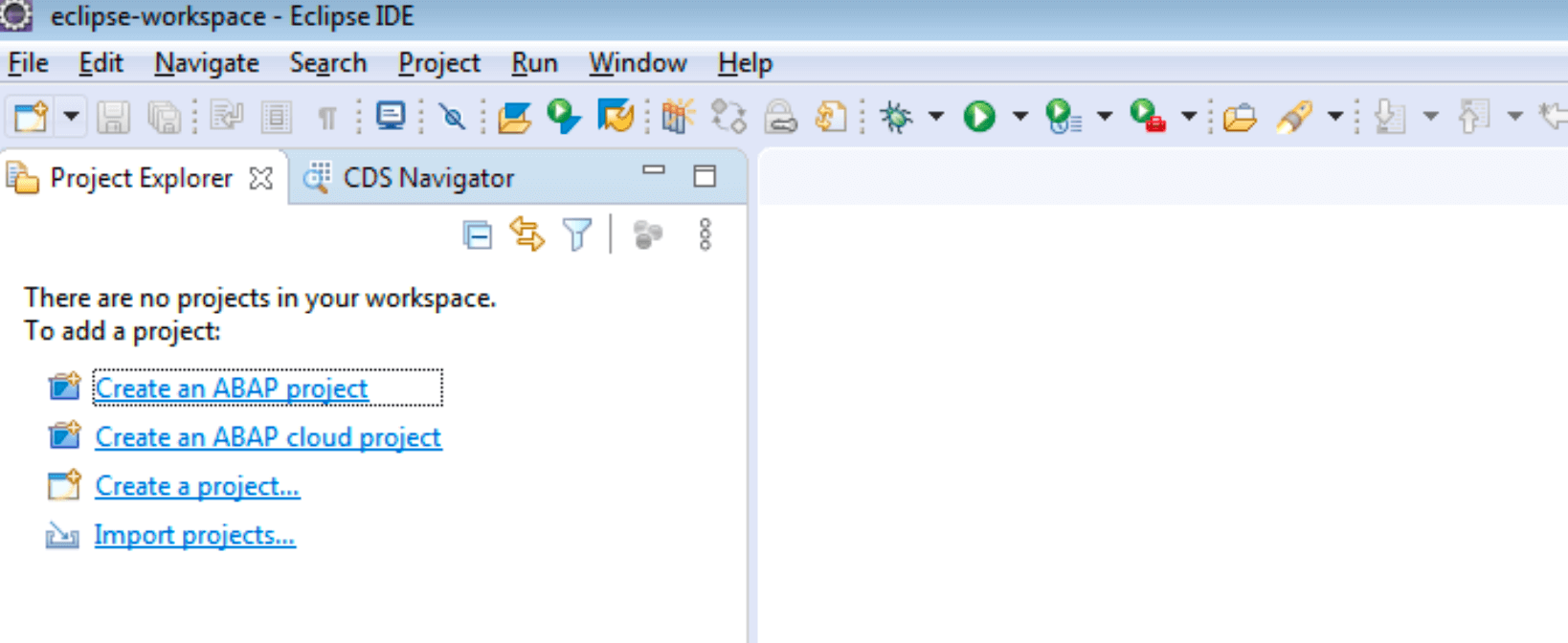Click the icon beside Create a project...
Viewport: 1568px width, 643px height.
coord(64,485)
